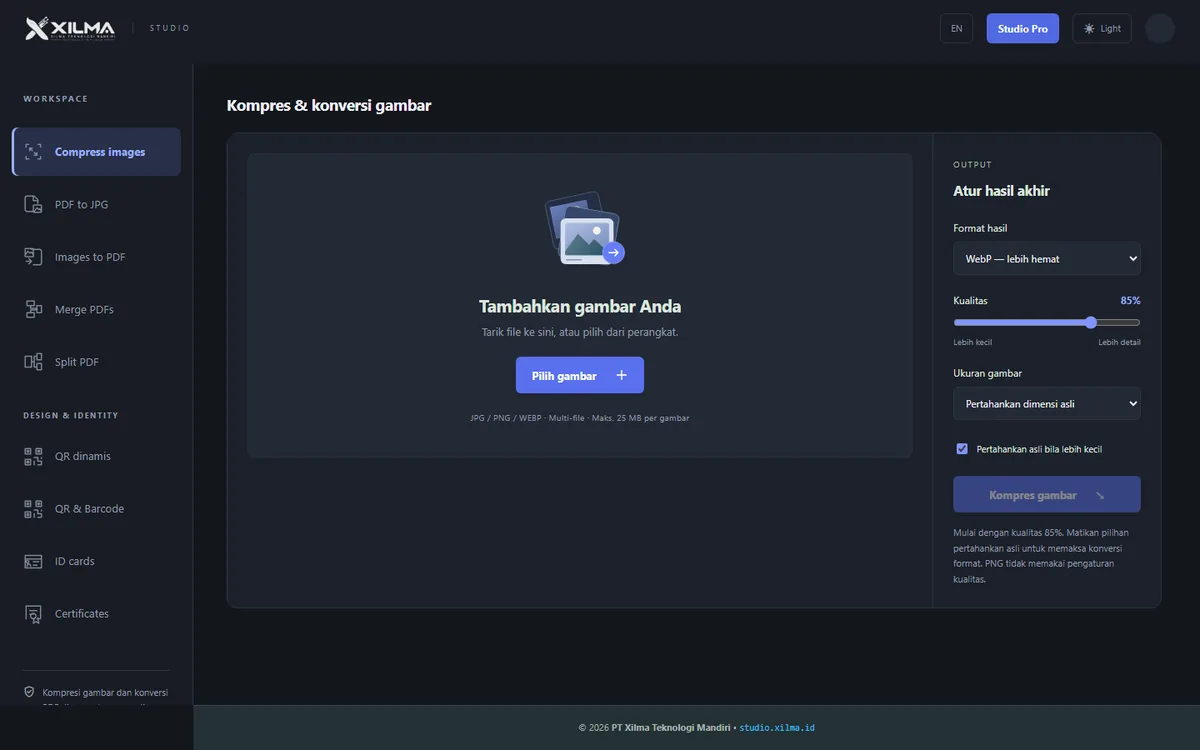
Task: Click the Certificates sidebar icon
Action: coord(33,614)
